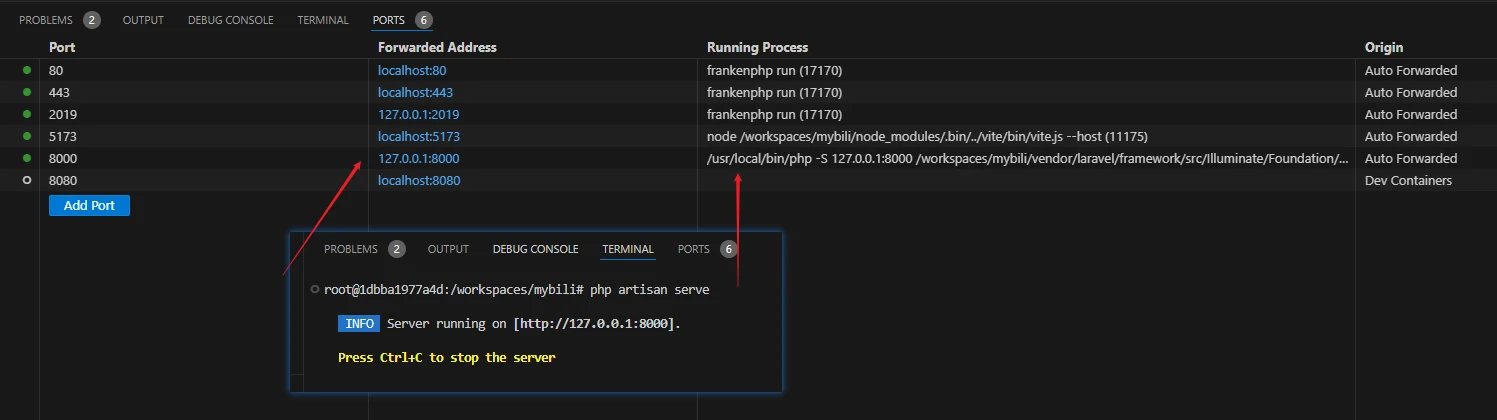Open forwarded address localhost:5173
Viewport: 1497px width, 420px height.
pyautogui.click(x=419, y=136)
